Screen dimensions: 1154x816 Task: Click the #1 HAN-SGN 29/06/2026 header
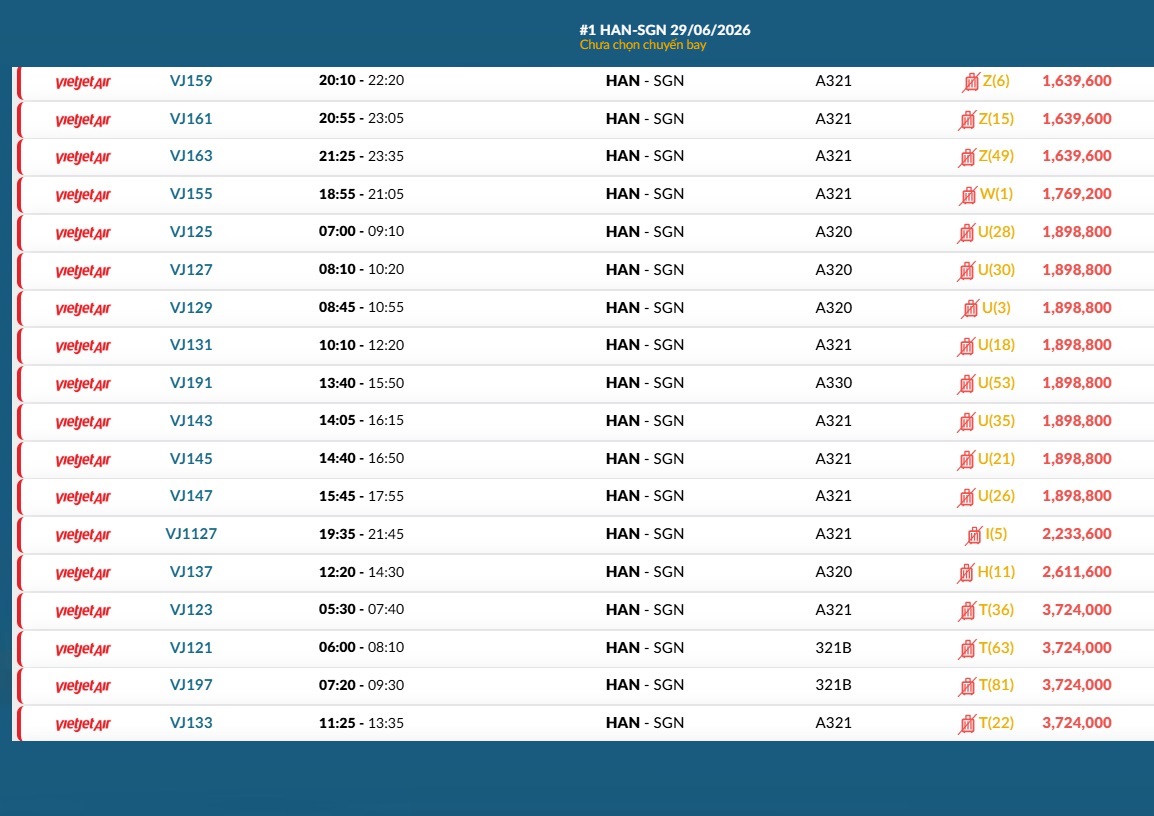665,30
